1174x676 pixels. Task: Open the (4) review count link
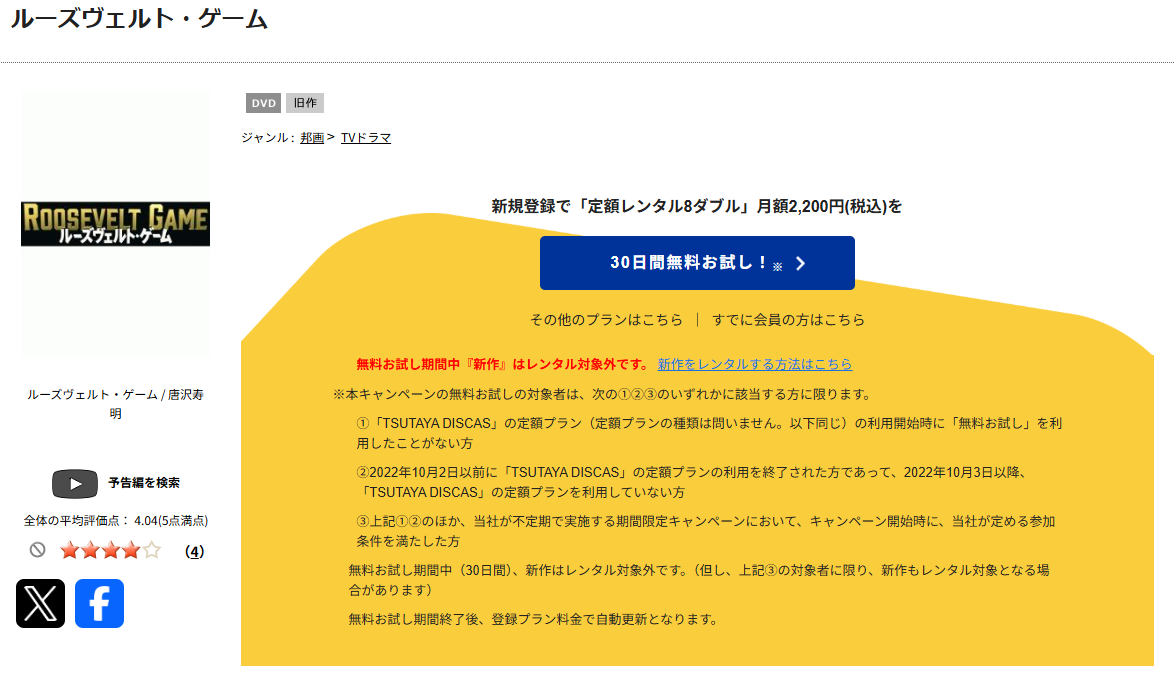pyautogui.click(x=195, y=552)
